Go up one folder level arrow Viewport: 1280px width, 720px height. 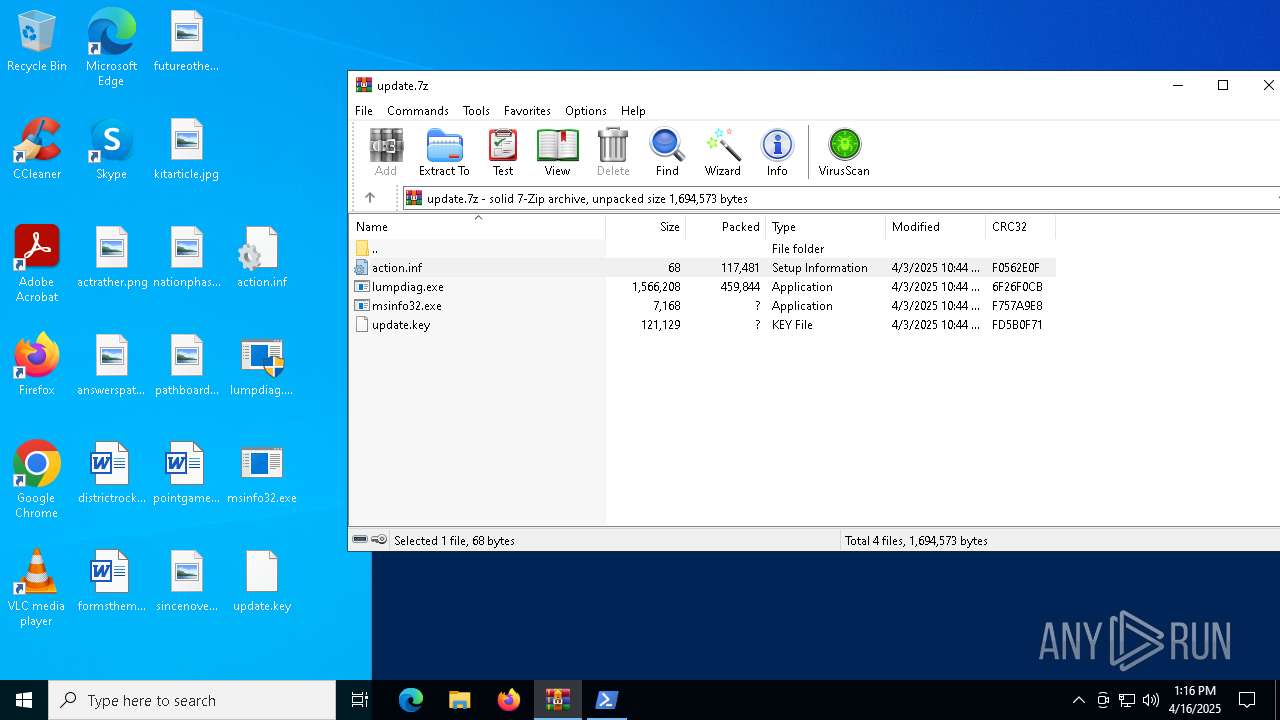pyautogui.click(x=370, y=198)
